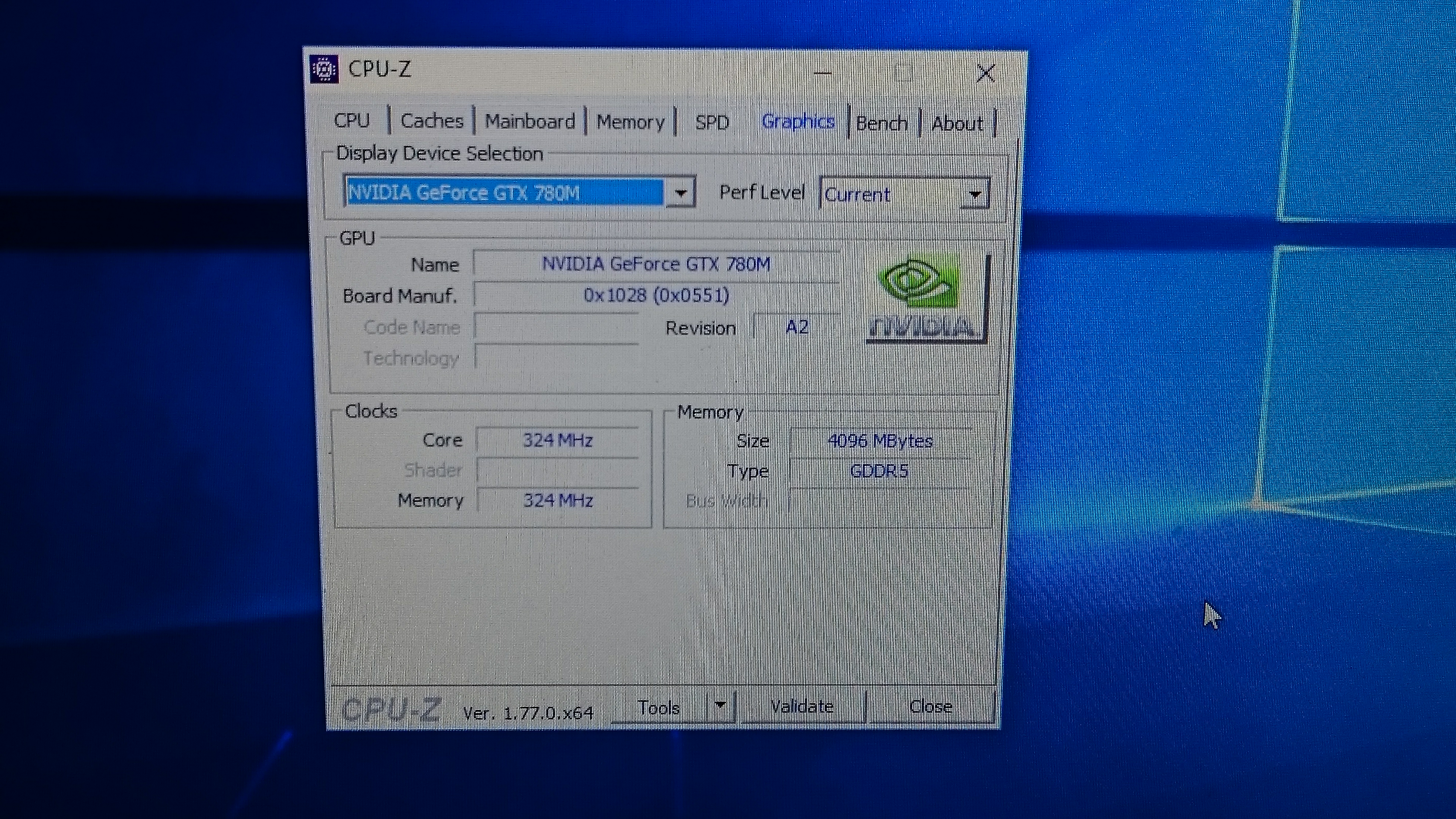1456x819 pixels.
Task: Click the GPU Name field value
Action: coord(656,264)
